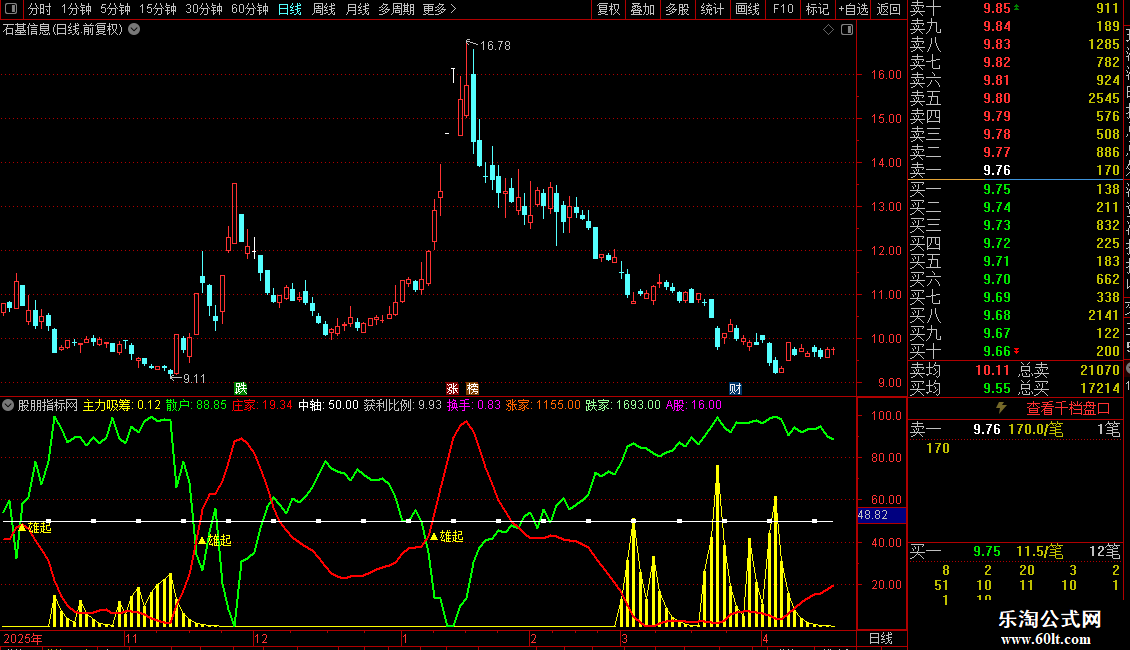Select the 60分钟 period tab
Screen dimensions: 1130x650
tap(250, 9)
